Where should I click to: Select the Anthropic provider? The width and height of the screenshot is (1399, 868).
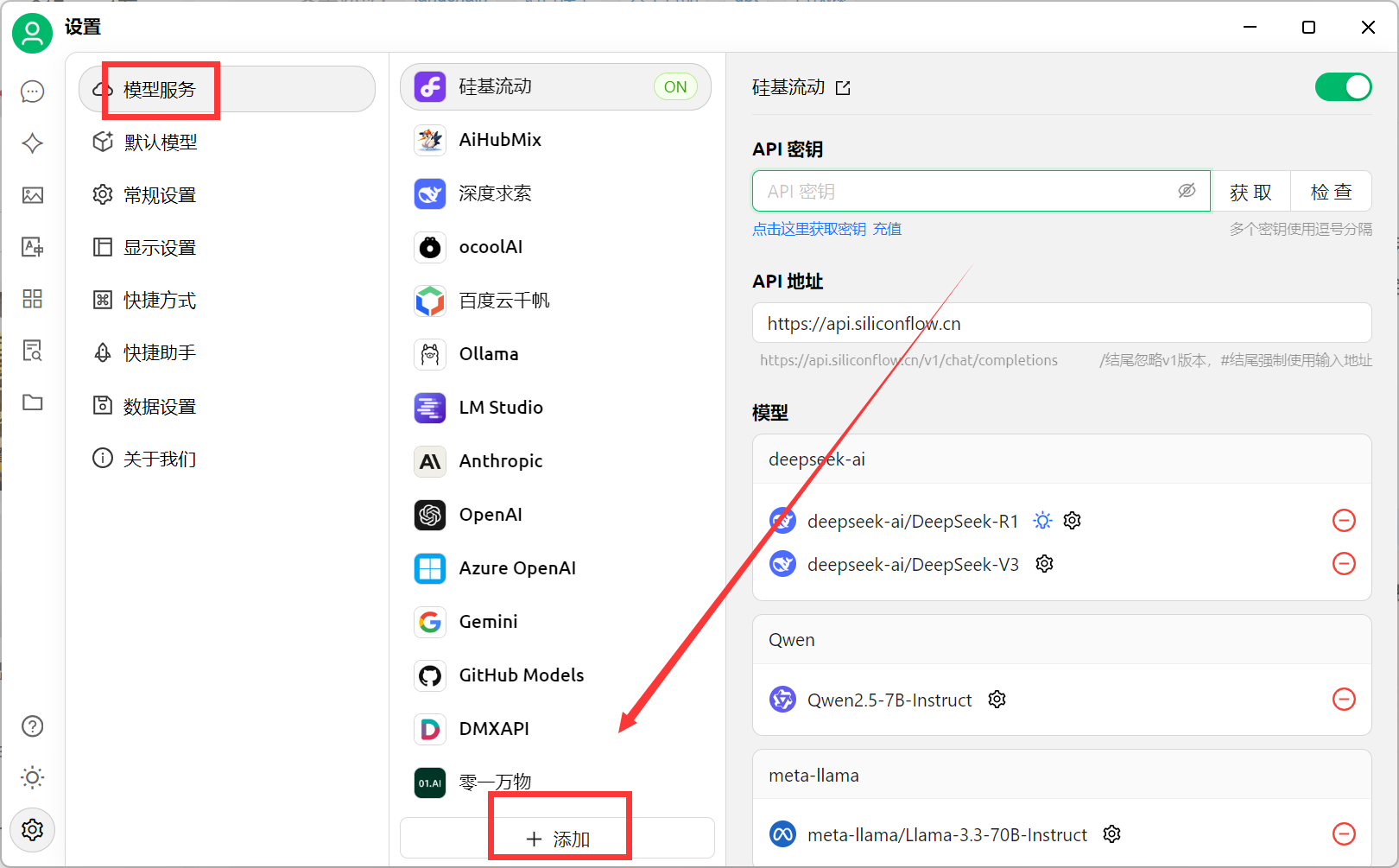pyautogui.click(x=555, y=461)
